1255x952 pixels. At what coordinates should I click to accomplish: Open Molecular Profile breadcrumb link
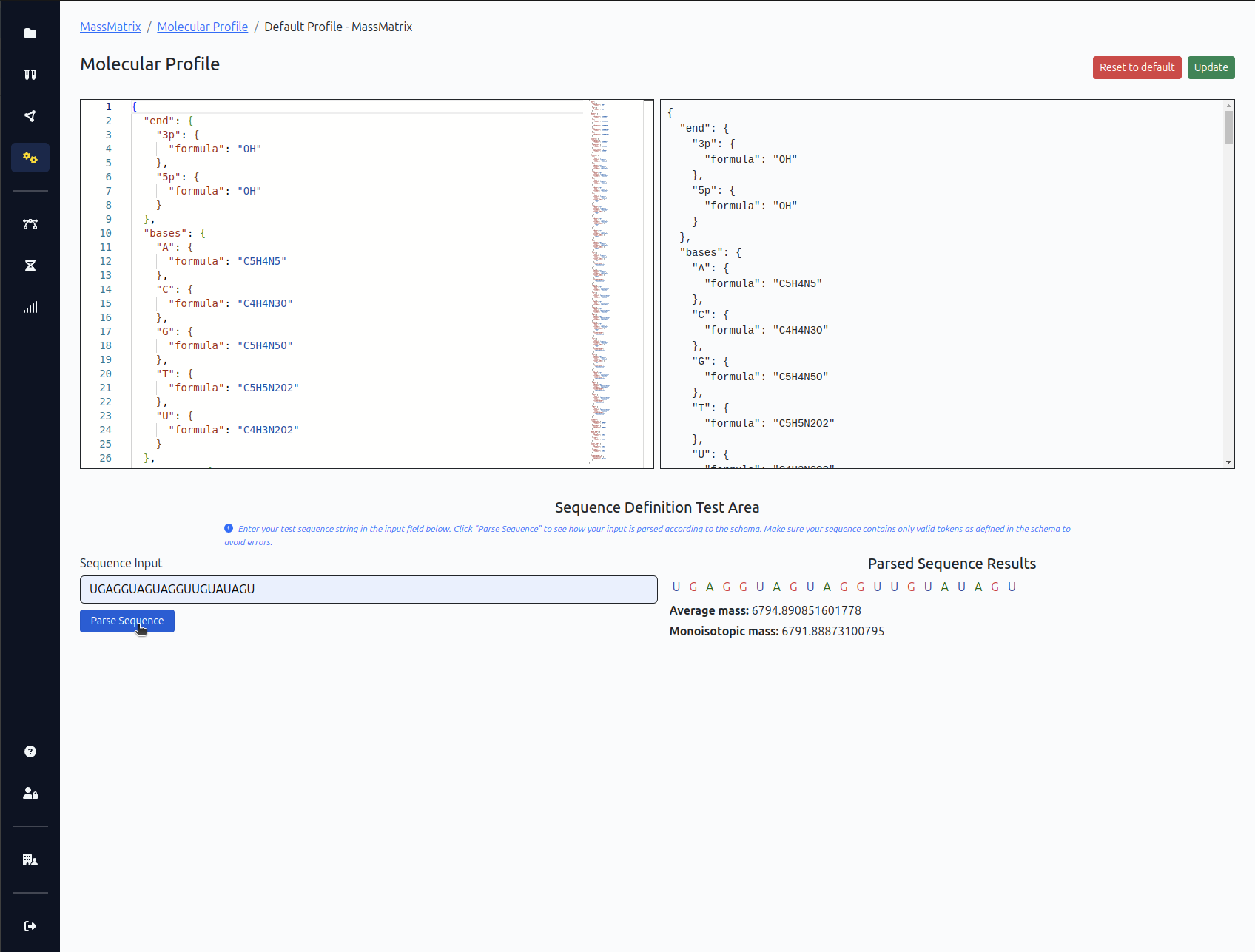tap(203, 27)
